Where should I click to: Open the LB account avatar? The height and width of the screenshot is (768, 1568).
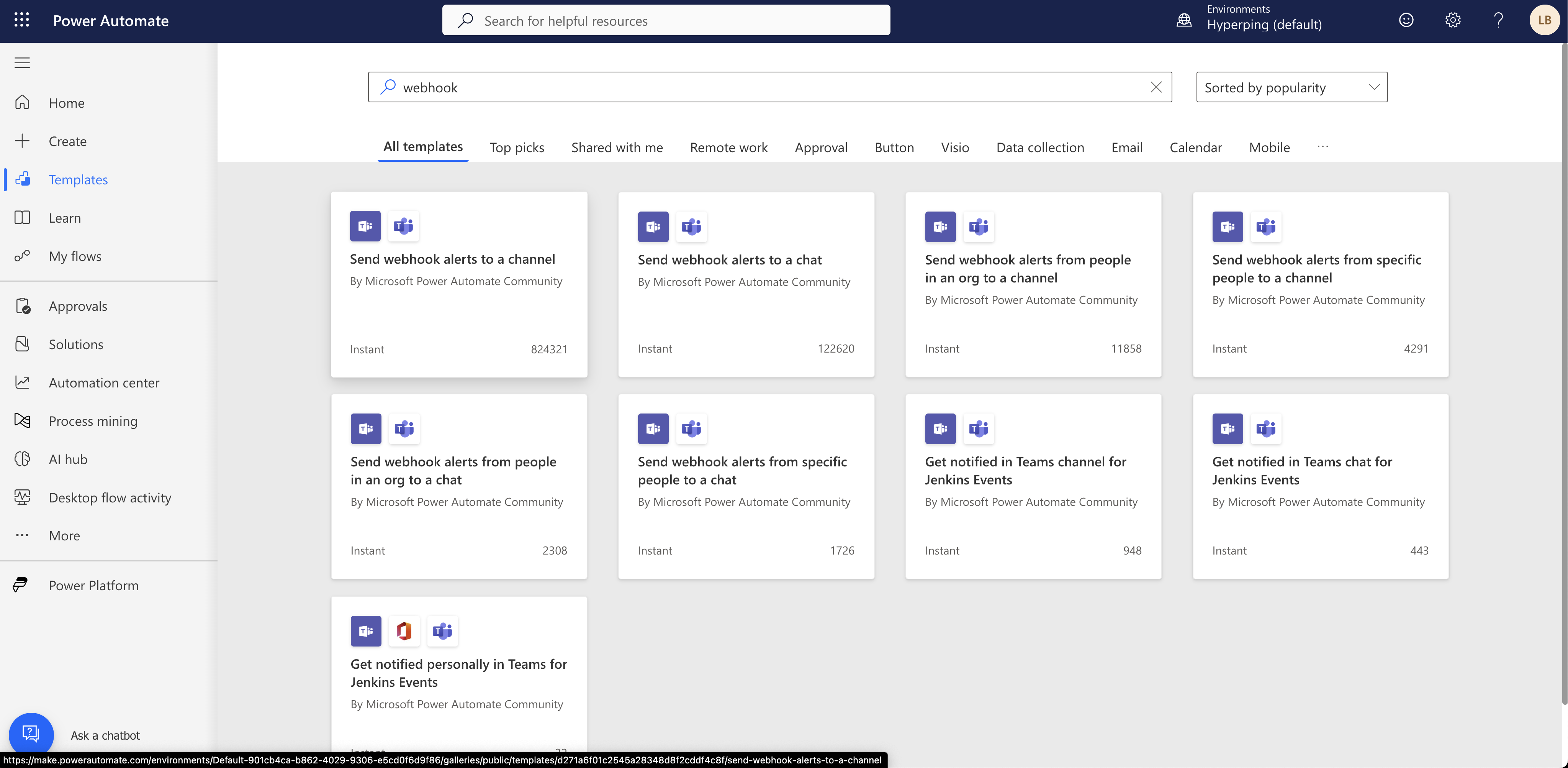(x=1544, y=20)
